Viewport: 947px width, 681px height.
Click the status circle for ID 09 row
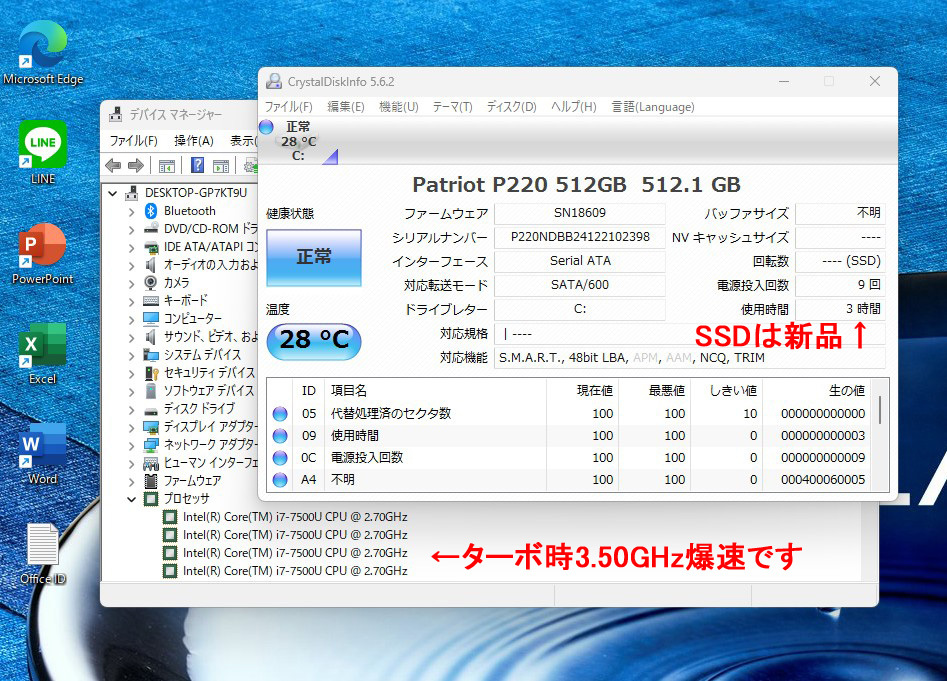[x=280, y=435]
